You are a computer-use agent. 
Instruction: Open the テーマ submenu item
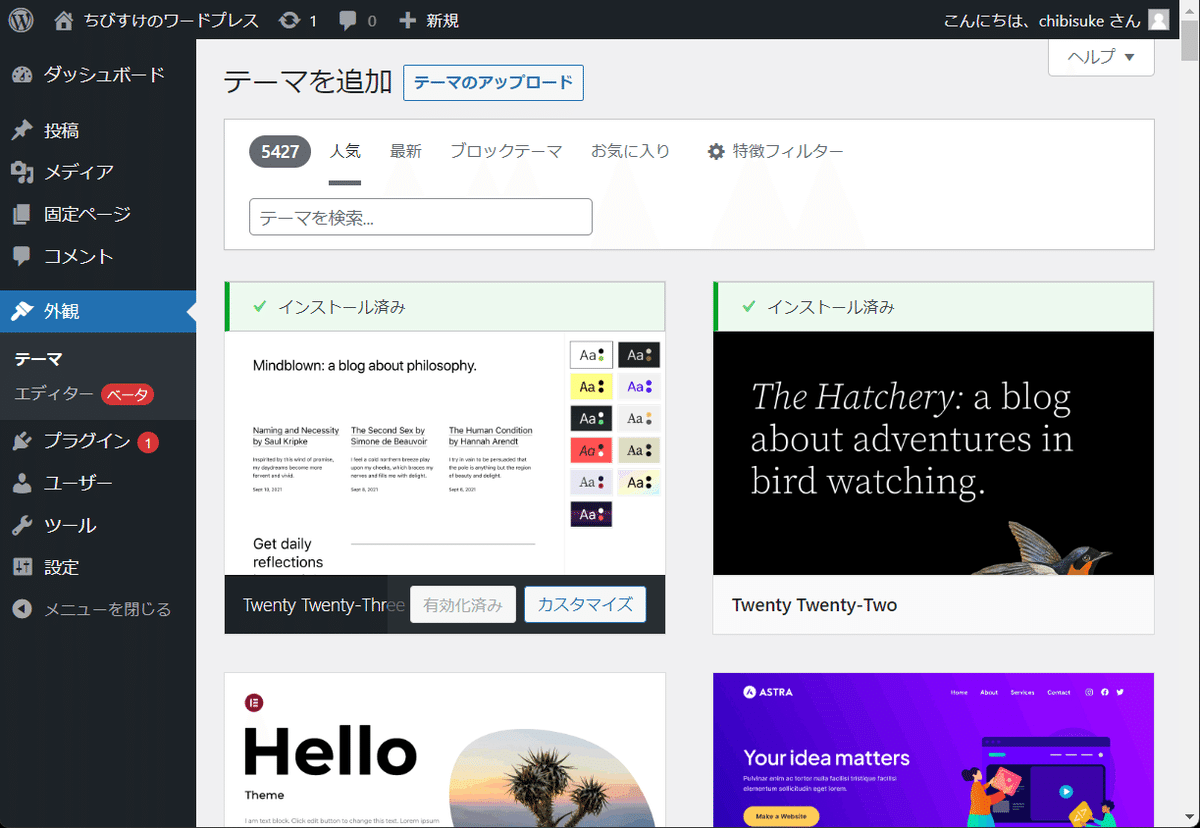(x=39, y=359)
